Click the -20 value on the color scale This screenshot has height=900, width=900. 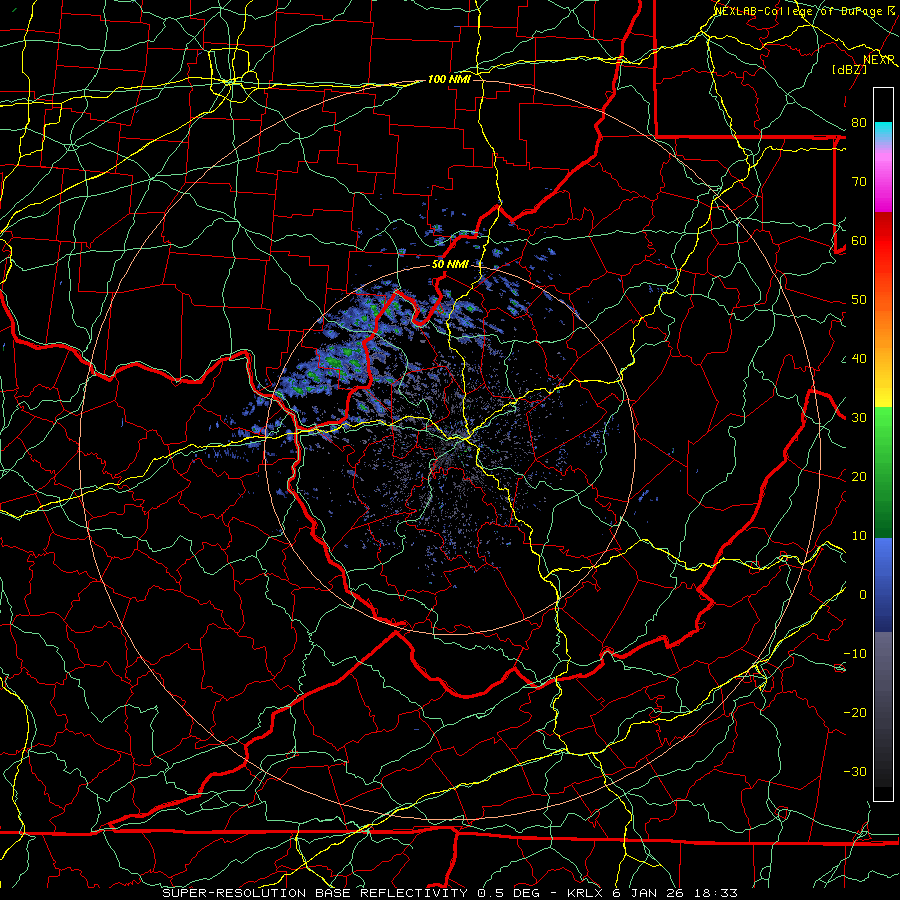point(855,712)
